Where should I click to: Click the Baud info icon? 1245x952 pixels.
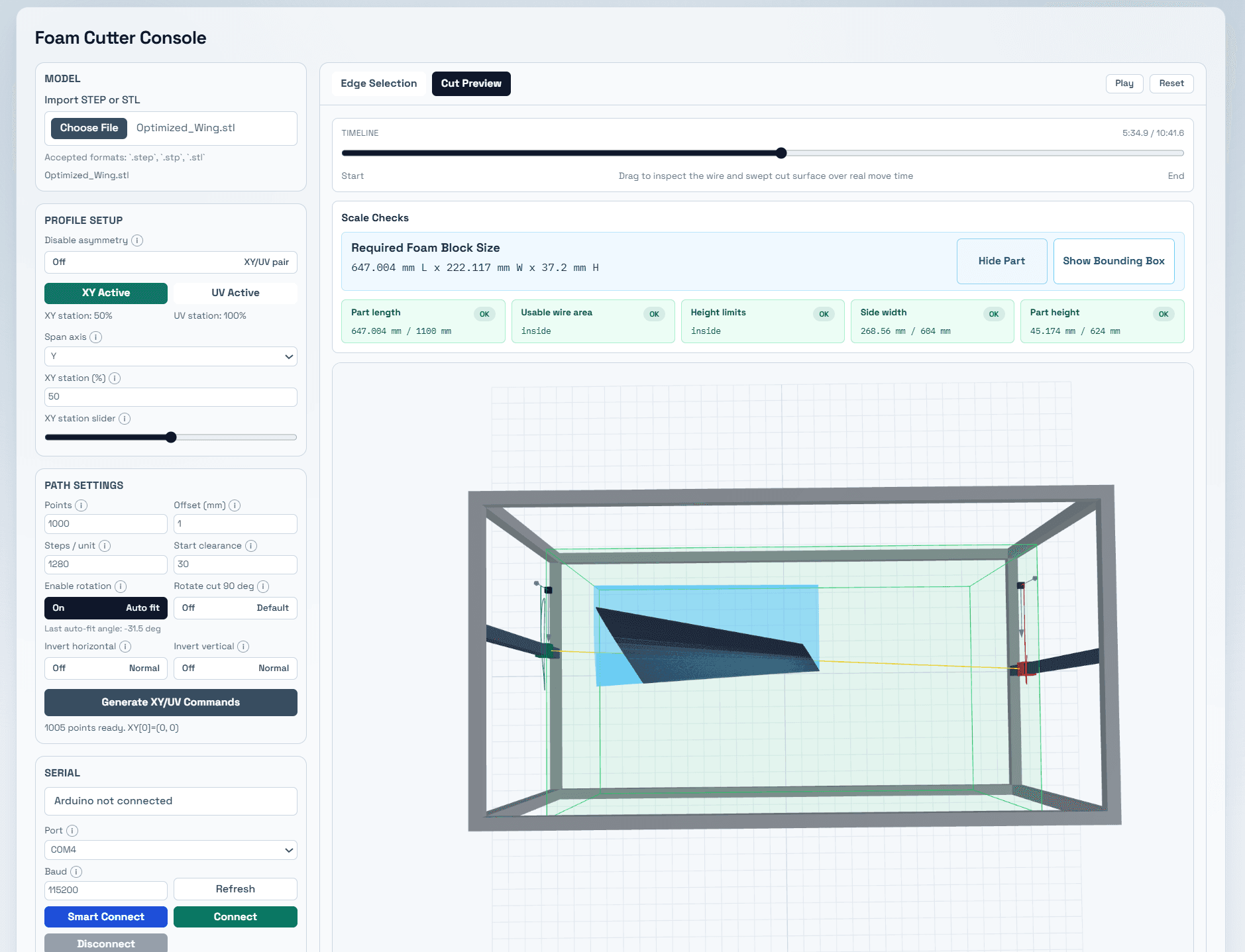point(76,872)
